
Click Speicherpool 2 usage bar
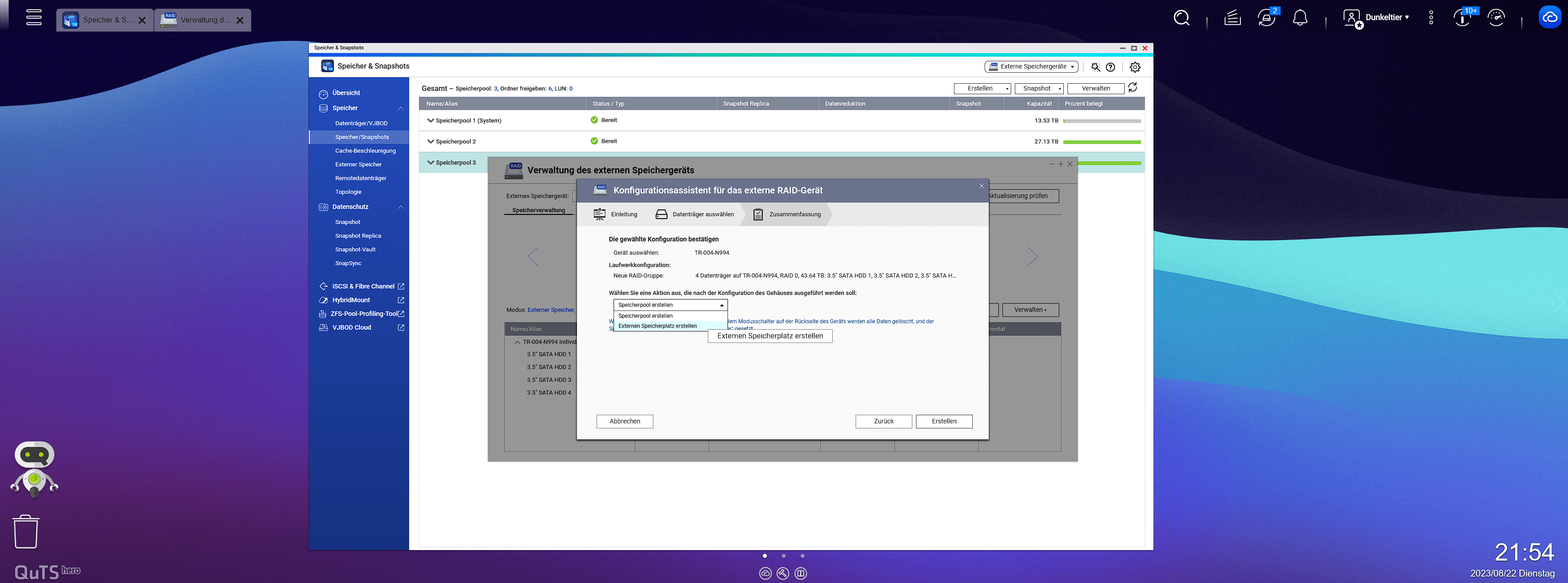pos(1102,142)
